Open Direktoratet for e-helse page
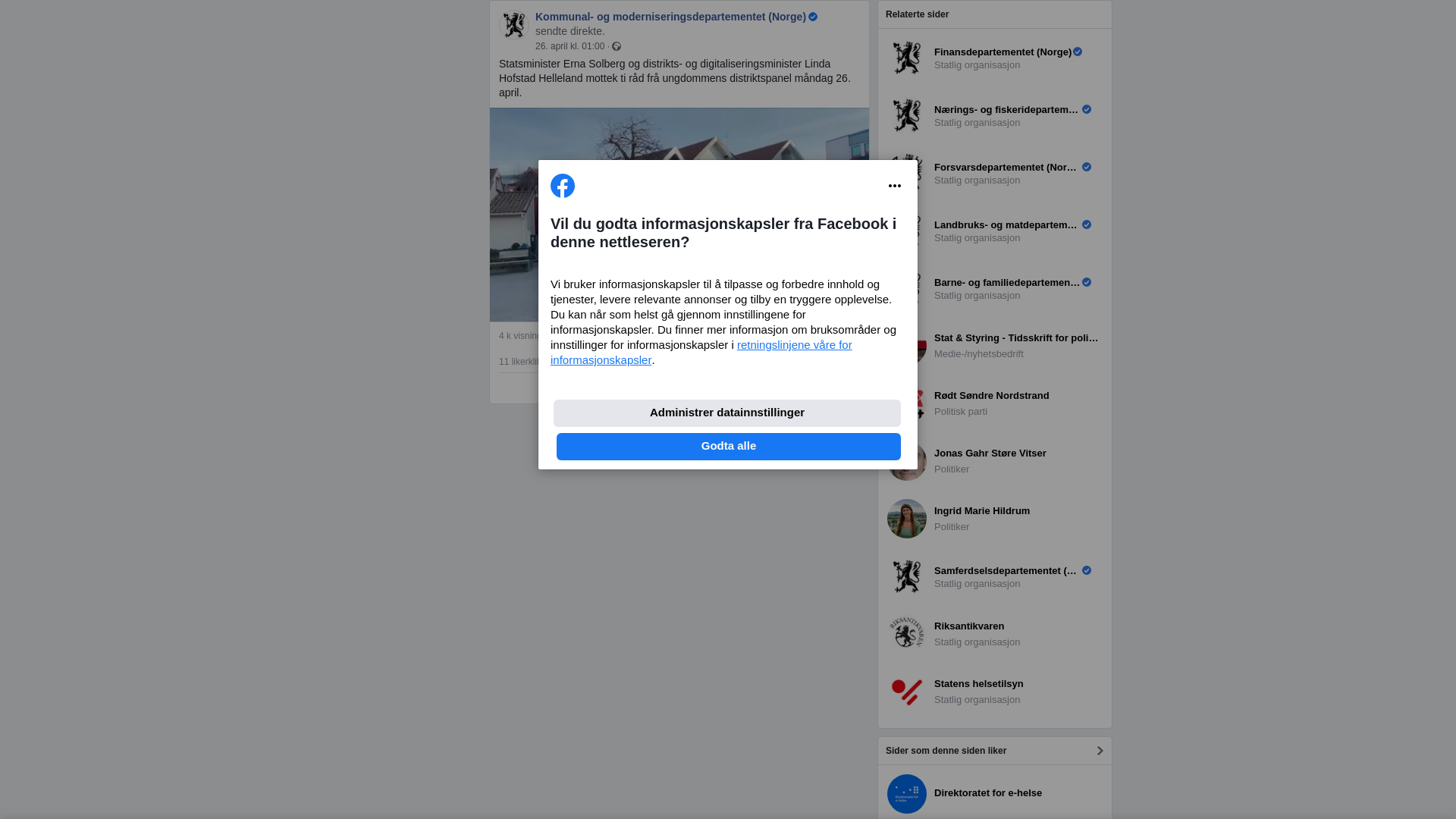This screenshot has height=819, width=1456. tap(988, 793)
